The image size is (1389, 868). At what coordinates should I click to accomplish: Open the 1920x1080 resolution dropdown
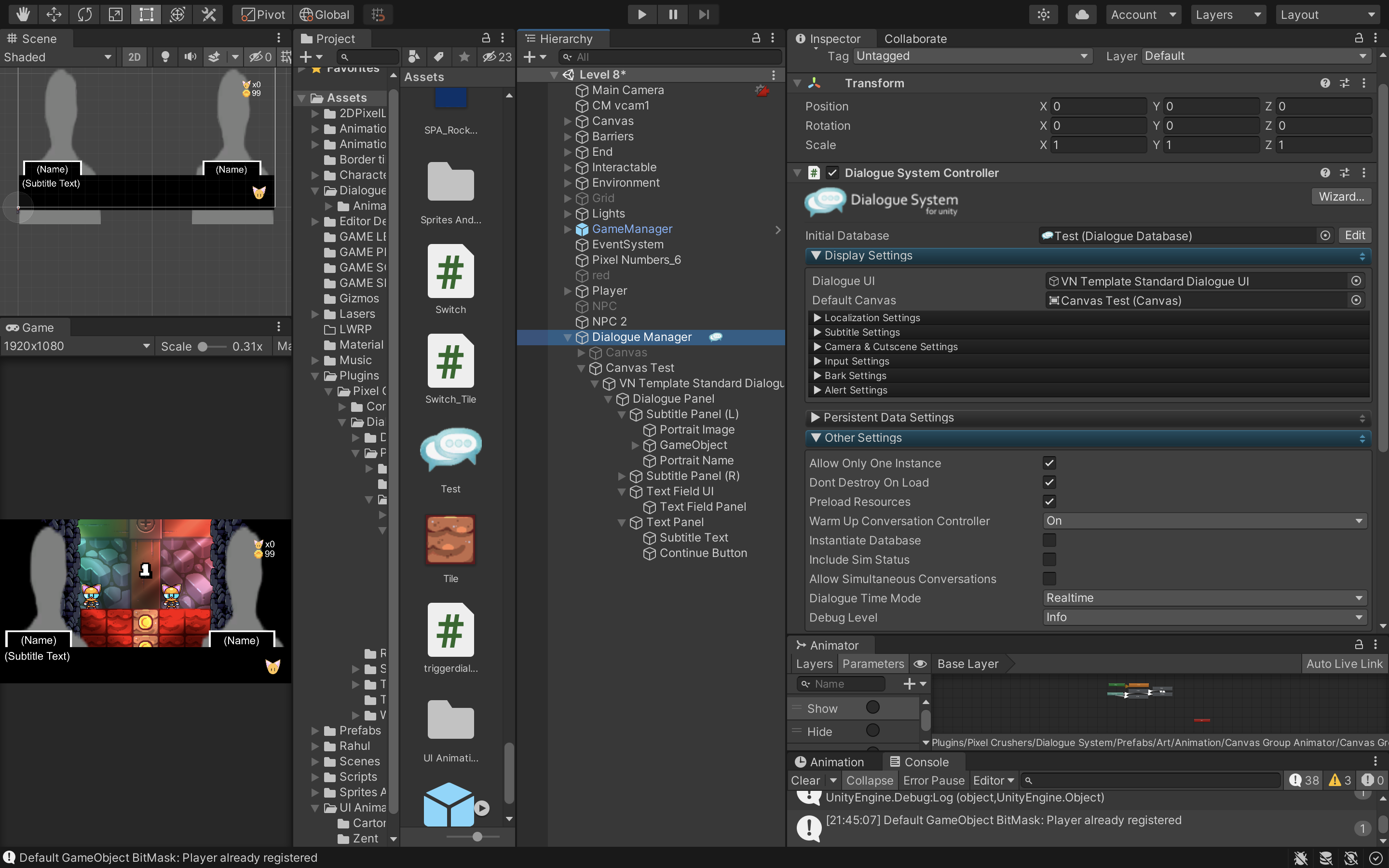77,346
